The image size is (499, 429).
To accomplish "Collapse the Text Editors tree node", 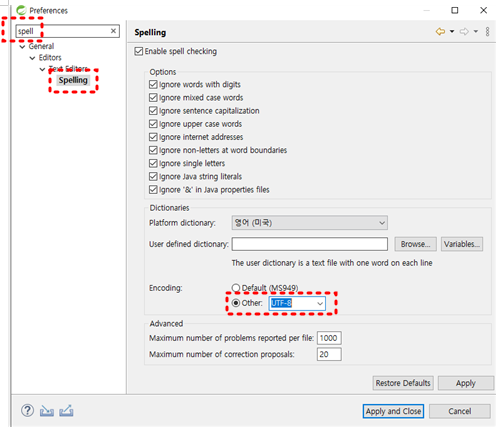I will click(42, 69).
